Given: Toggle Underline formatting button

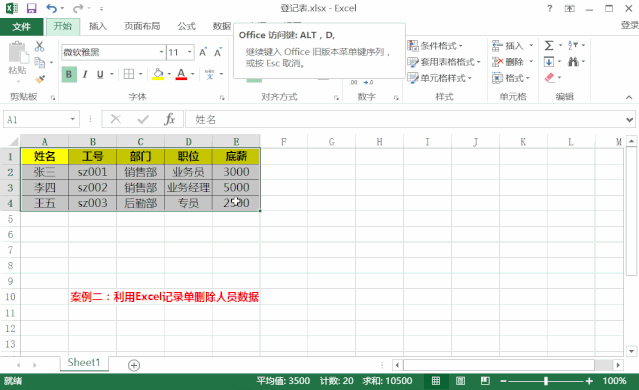Looking at the screenshot, I should pyautogui.click(x=100, y=74).
